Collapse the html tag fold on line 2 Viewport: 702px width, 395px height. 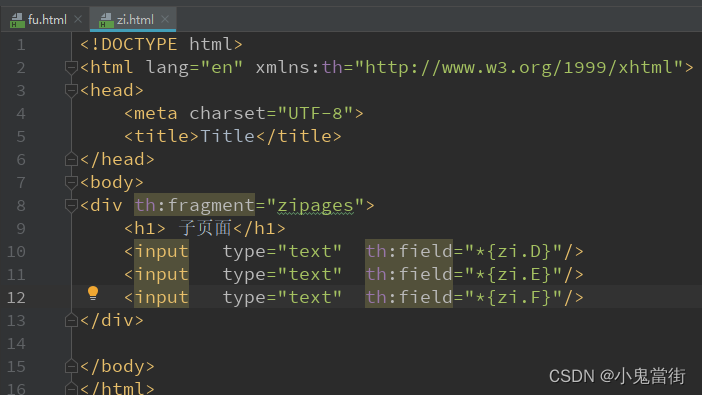pos(71,68)
